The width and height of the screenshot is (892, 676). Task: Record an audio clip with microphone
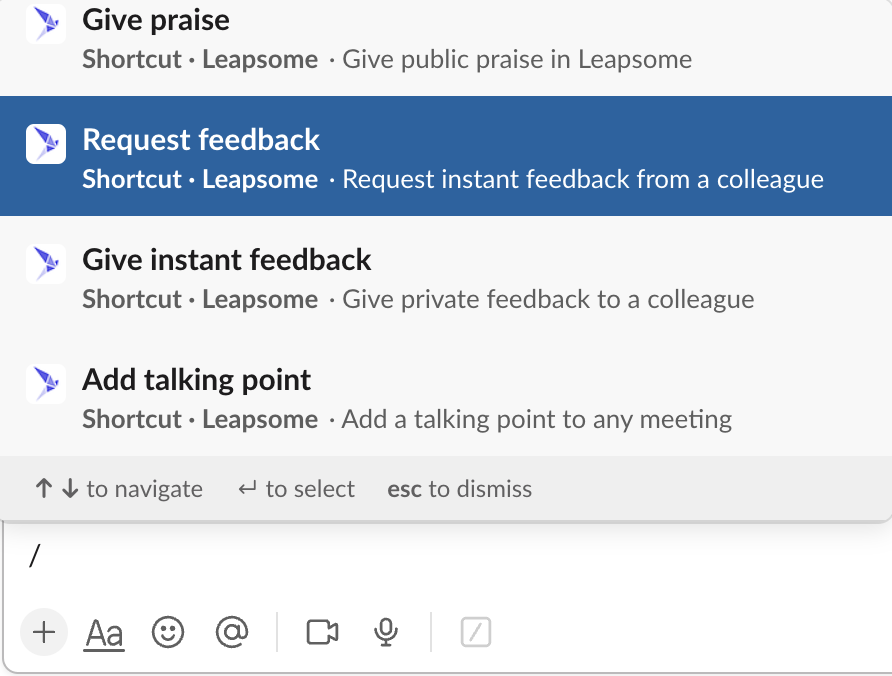tap(385, 632)
